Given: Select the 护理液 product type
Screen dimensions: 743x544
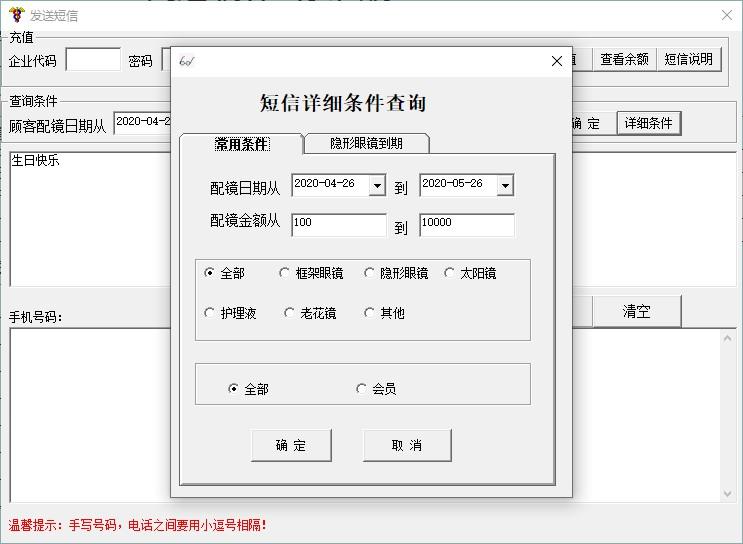Looking at the screenshot, I should tap(210, 313).
